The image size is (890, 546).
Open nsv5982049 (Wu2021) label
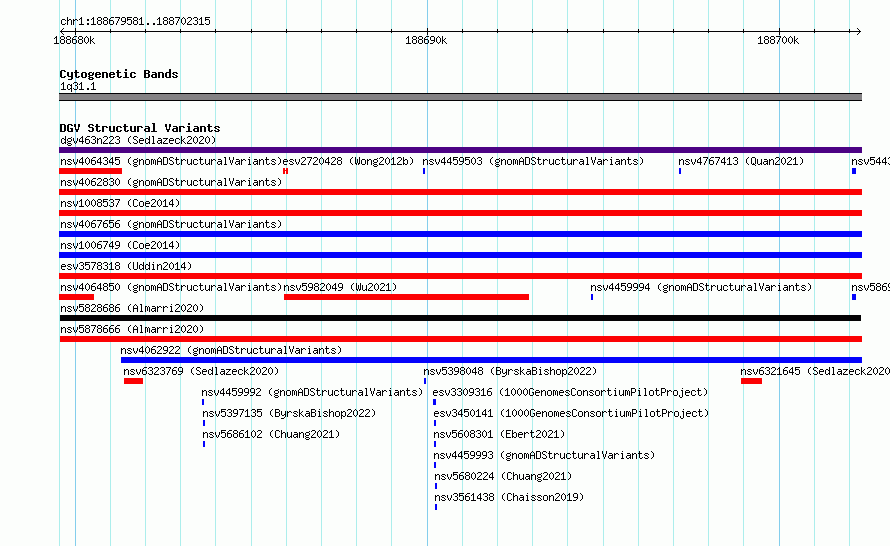tap(340, 287)
